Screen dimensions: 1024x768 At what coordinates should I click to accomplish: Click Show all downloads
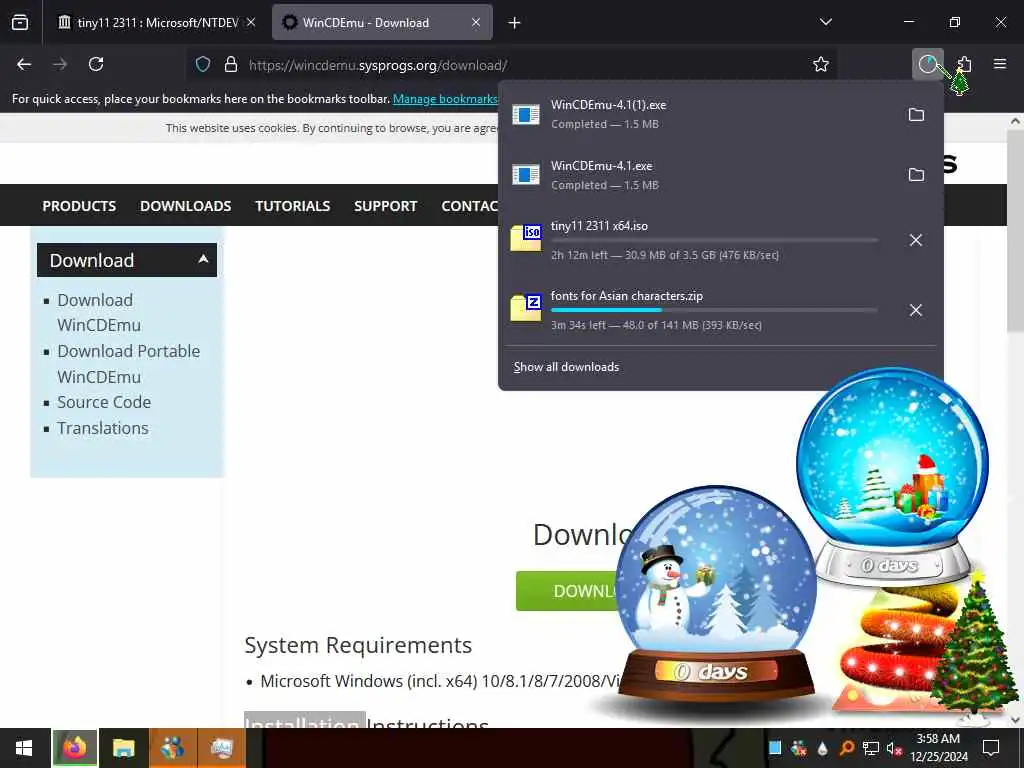pos(566,367)
